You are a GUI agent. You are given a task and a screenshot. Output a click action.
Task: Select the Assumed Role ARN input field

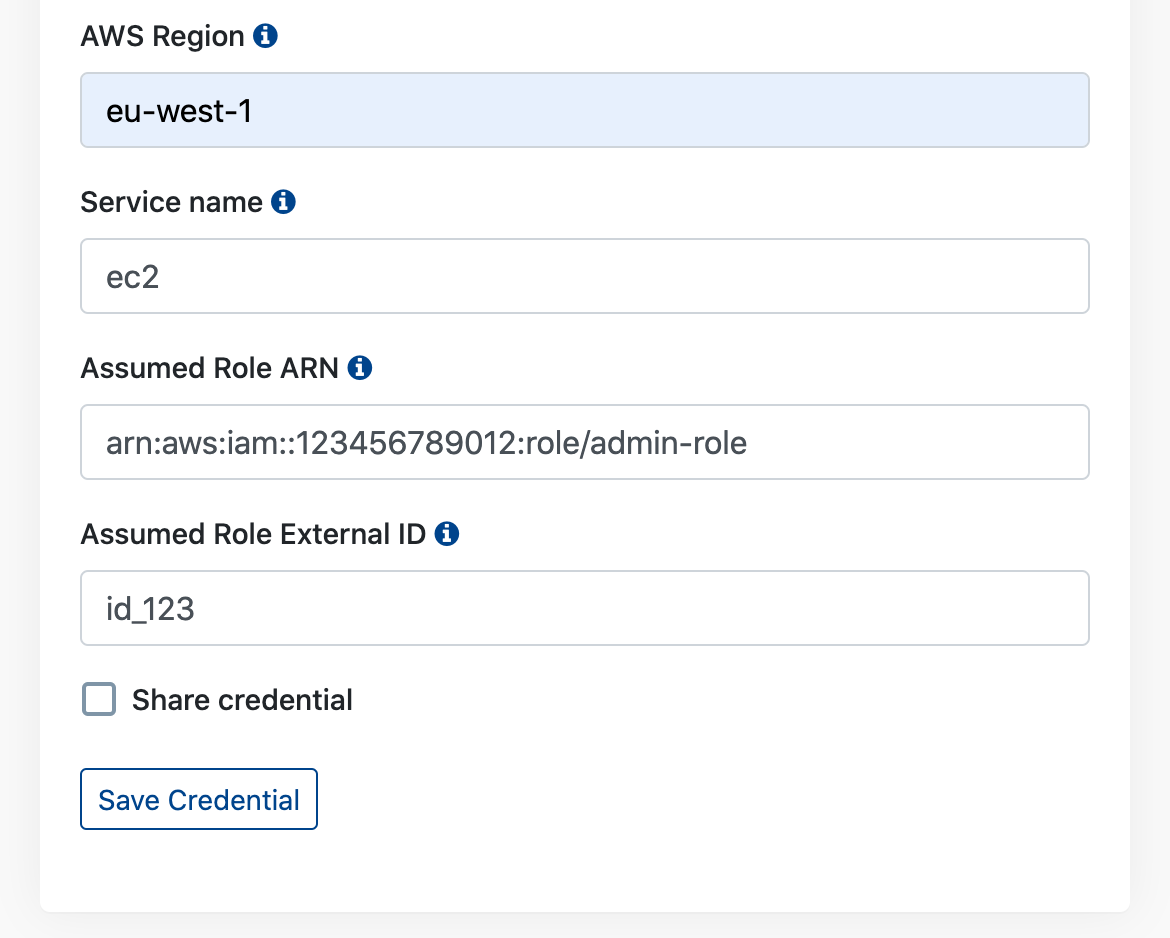click(585, 442)
